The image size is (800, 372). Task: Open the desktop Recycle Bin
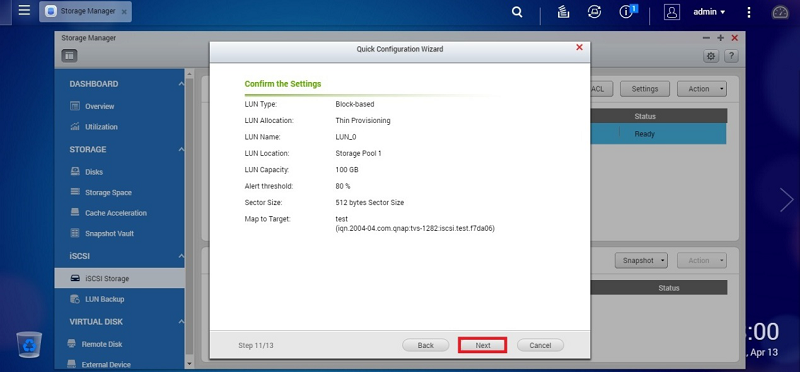coord(29,344)
